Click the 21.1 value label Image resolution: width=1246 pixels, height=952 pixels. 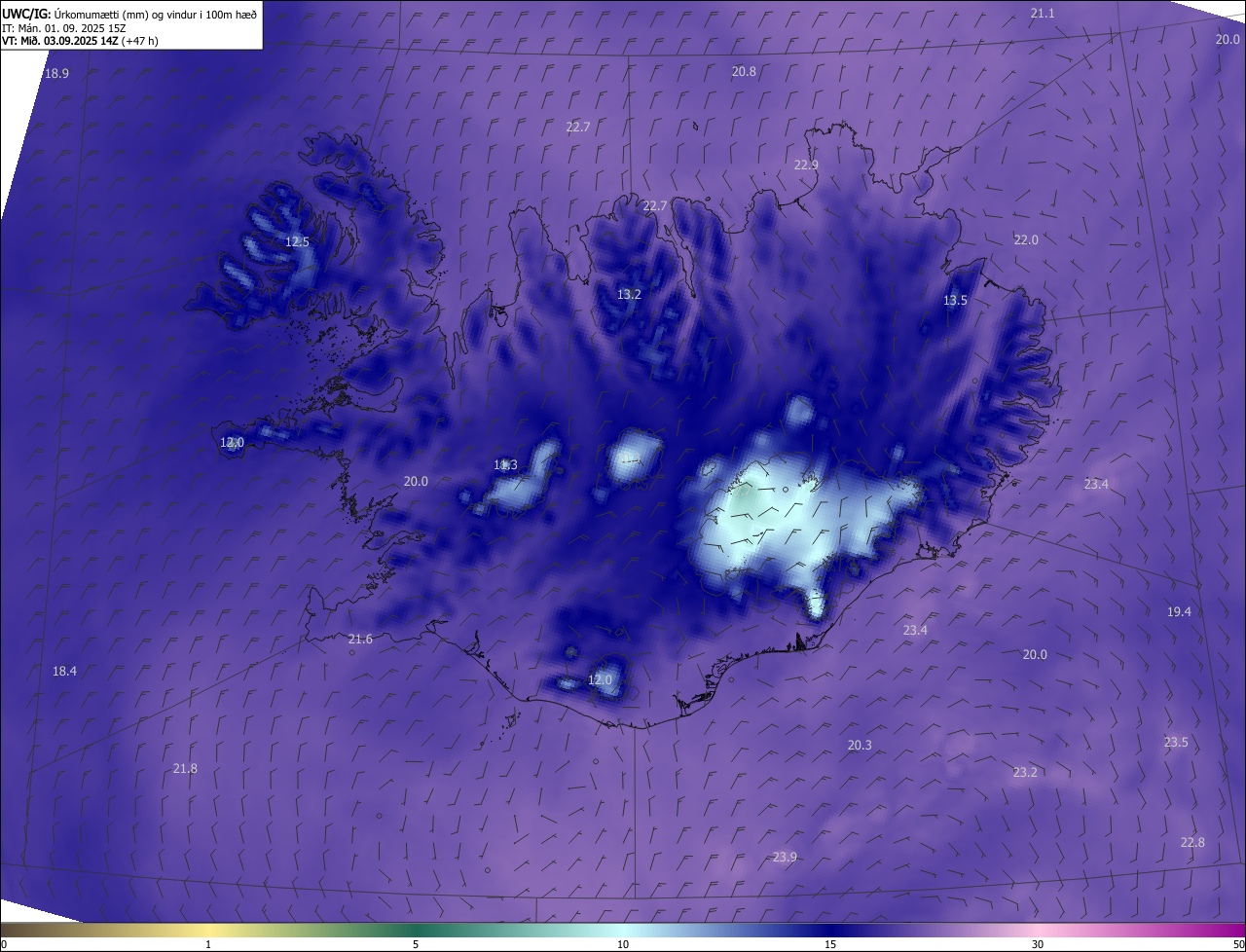click(1043, 13)
